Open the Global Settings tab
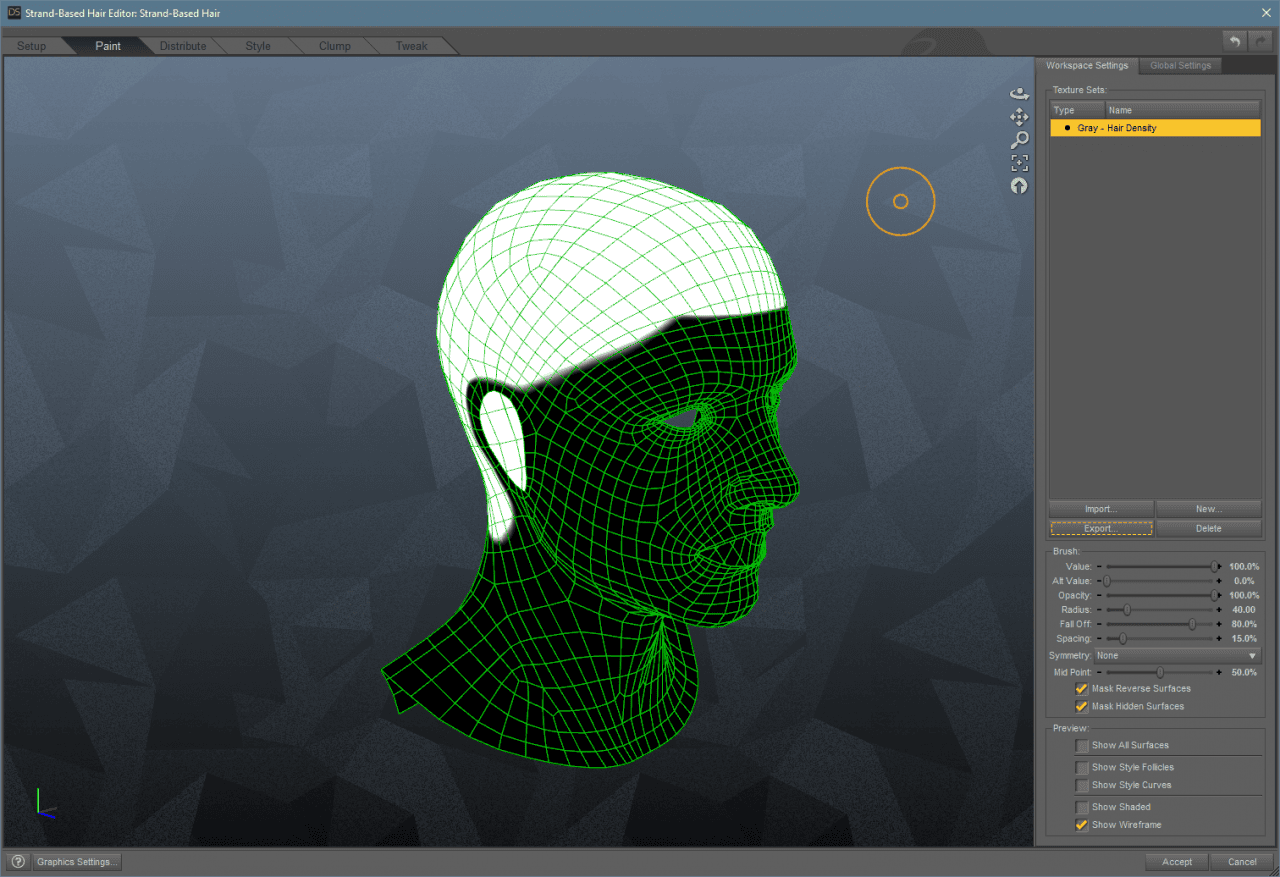This screenshot has height=877, width=1280. click(x=1180, y=65)
